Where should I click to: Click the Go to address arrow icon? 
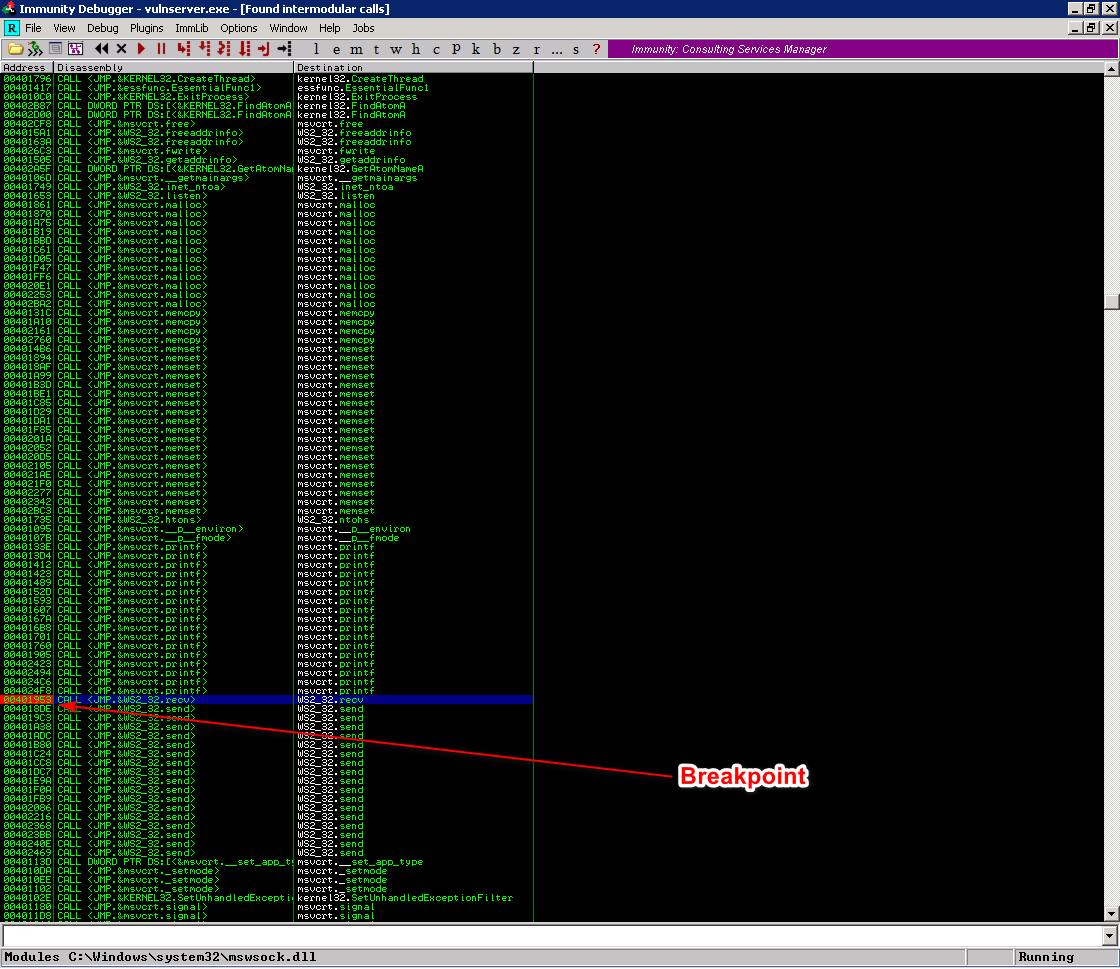click(284, 49)
